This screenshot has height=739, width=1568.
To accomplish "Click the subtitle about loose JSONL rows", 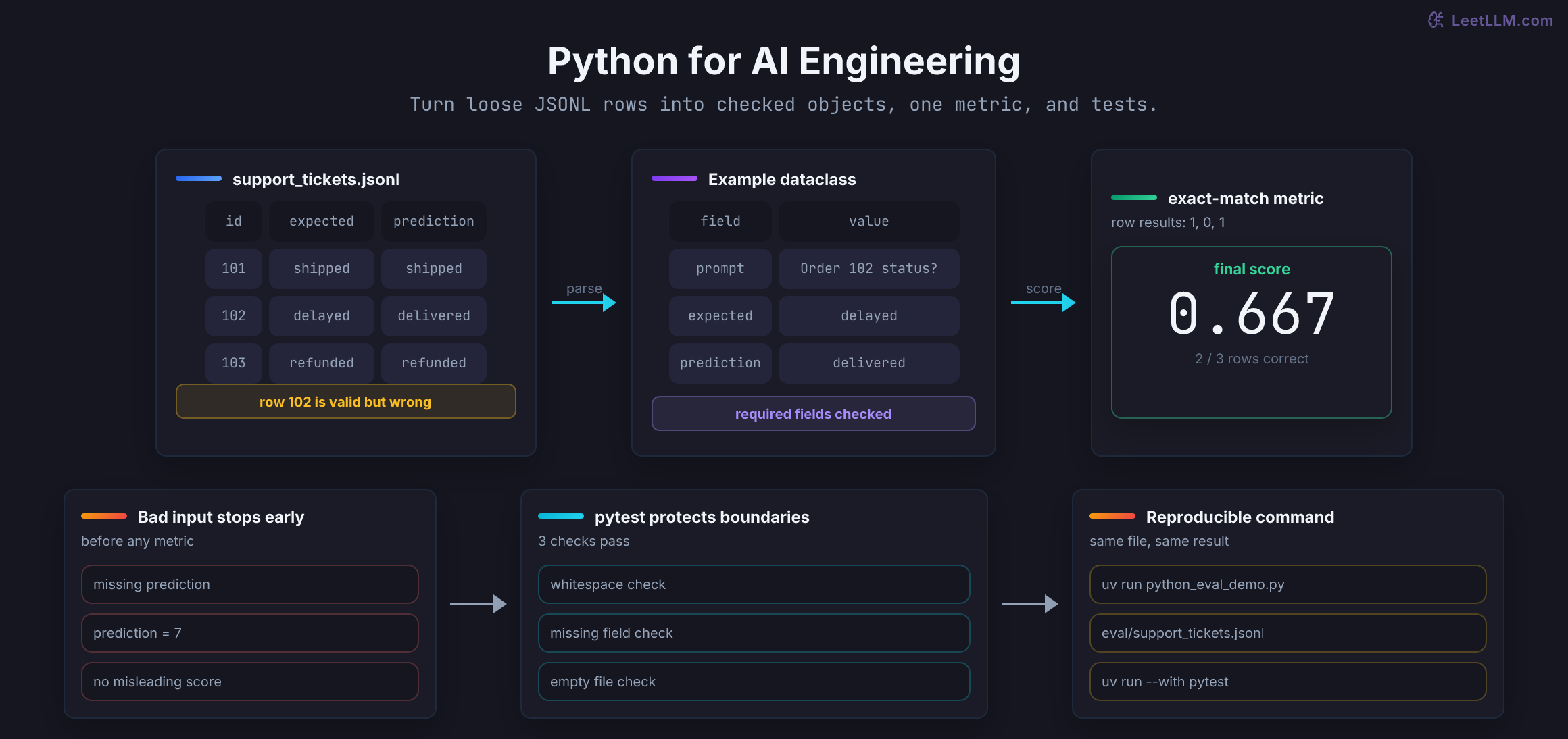I will point(784,105).
